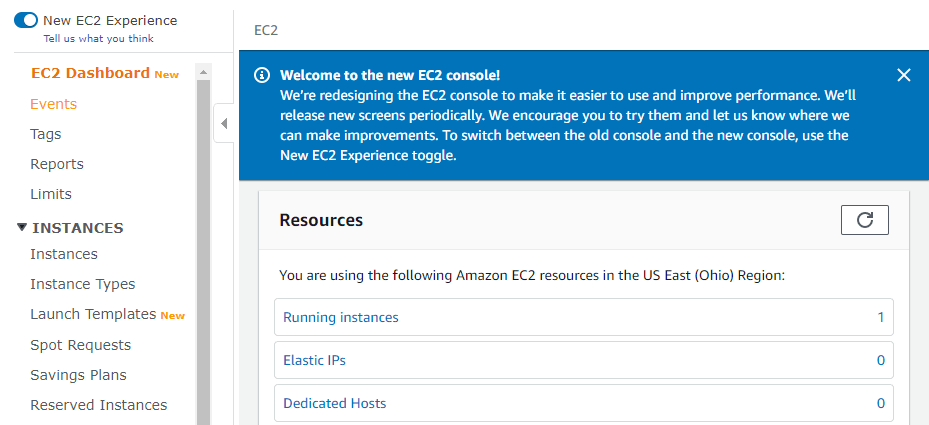Select Limits in the sidebar
Viewport: 929px width, 425px height.
51,194
